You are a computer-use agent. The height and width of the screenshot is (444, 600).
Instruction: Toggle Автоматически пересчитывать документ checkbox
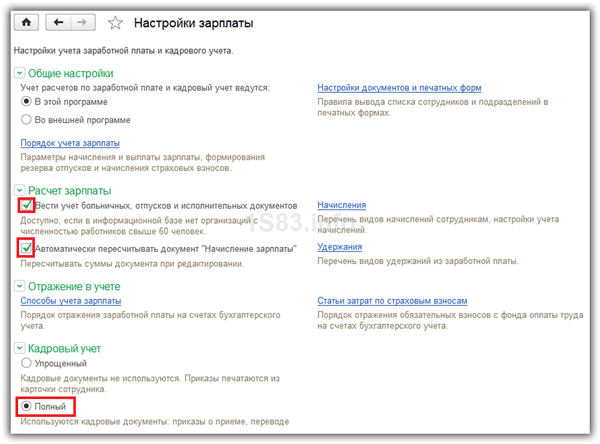tap(26, 247)
